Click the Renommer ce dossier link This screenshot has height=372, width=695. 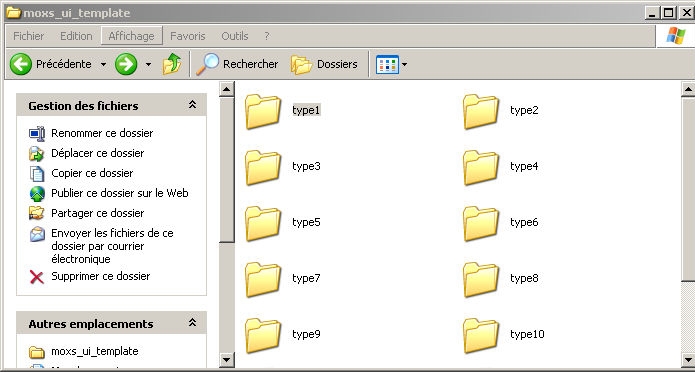pyautogui.click(x=102, y=133)
